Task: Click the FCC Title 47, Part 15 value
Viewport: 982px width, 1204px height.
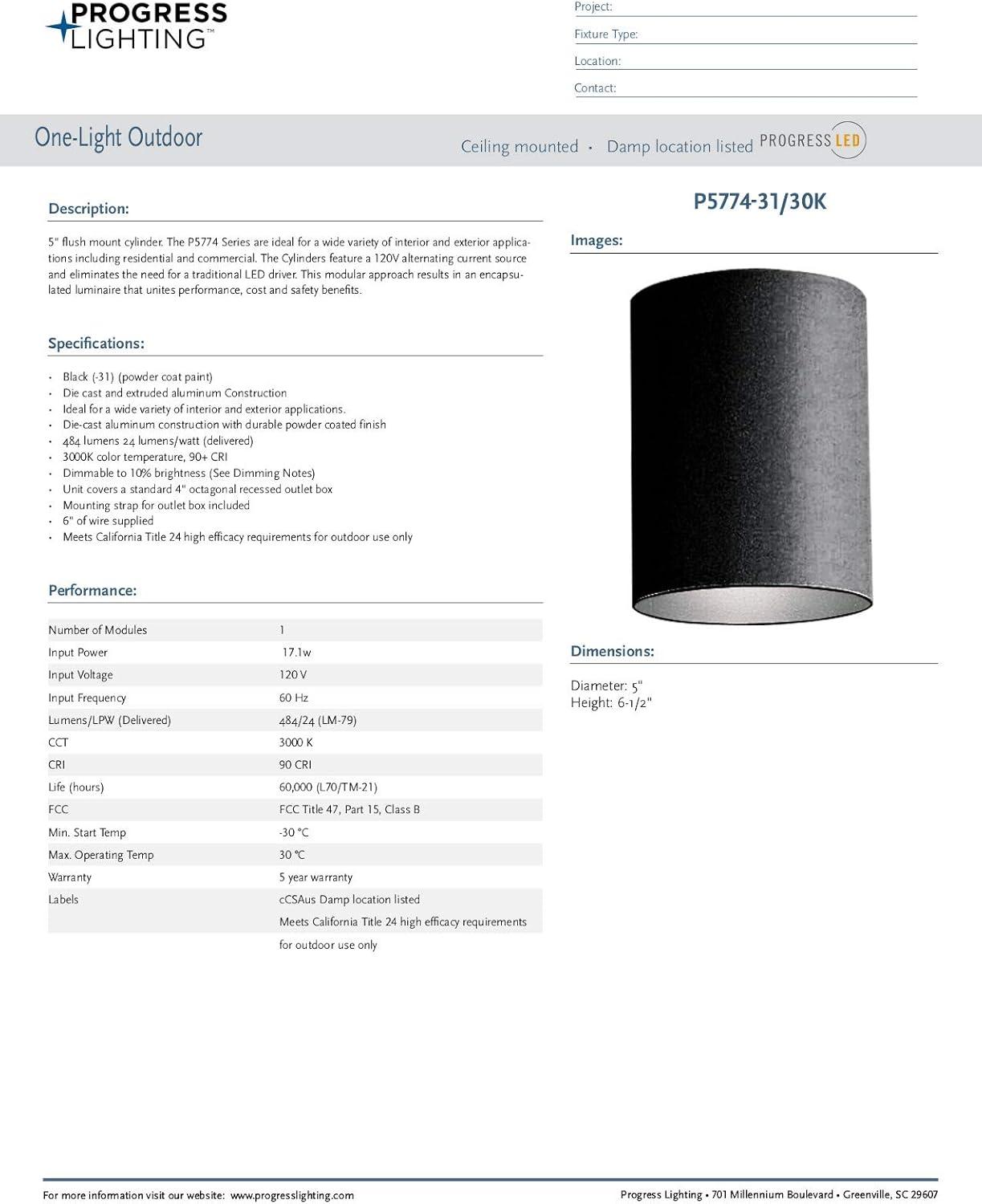Action: point(349,810)
